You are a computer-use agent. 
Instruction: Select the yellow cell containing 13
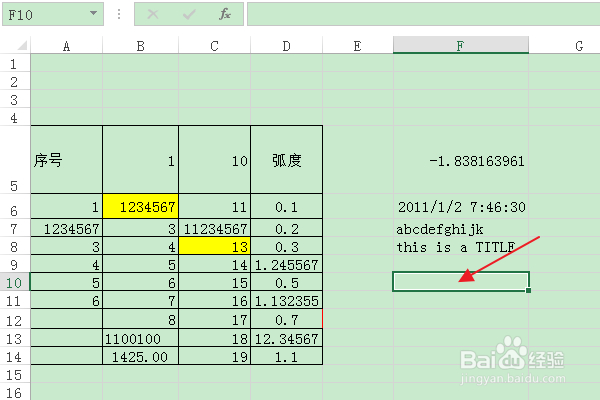214,246
